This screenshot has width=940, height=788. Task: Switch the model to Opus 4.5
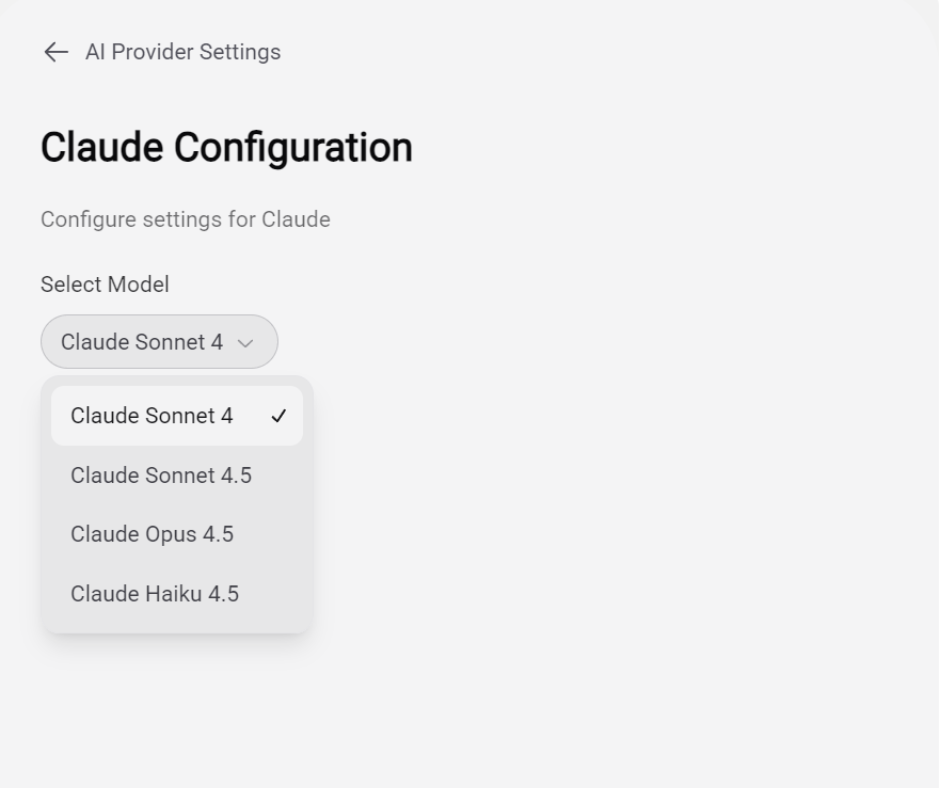point(152,534)
